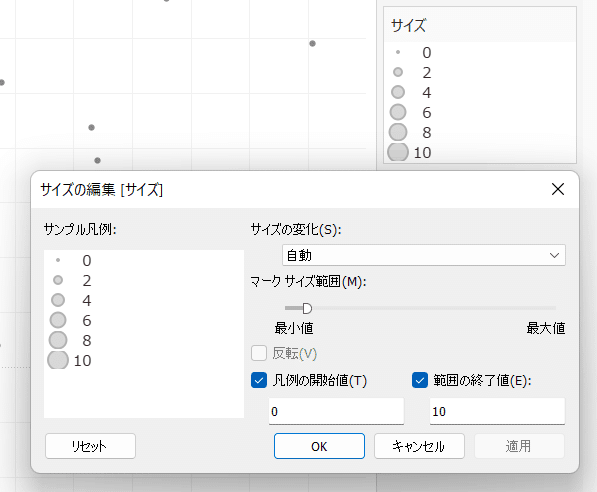This screenshot has width=597, height=492.
Task: Confirm with the OK button
Action: click(319, 446)
